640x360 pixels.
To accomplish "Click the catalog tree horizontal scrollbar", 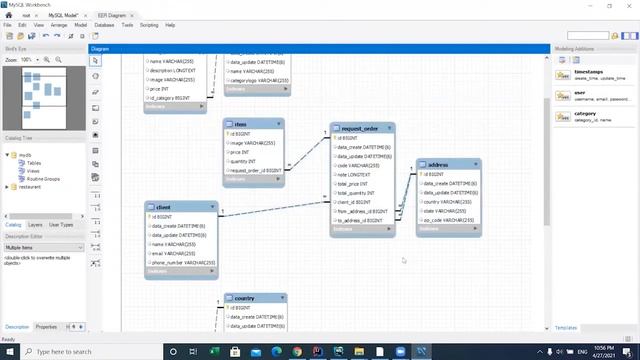I will coord(41,216).
